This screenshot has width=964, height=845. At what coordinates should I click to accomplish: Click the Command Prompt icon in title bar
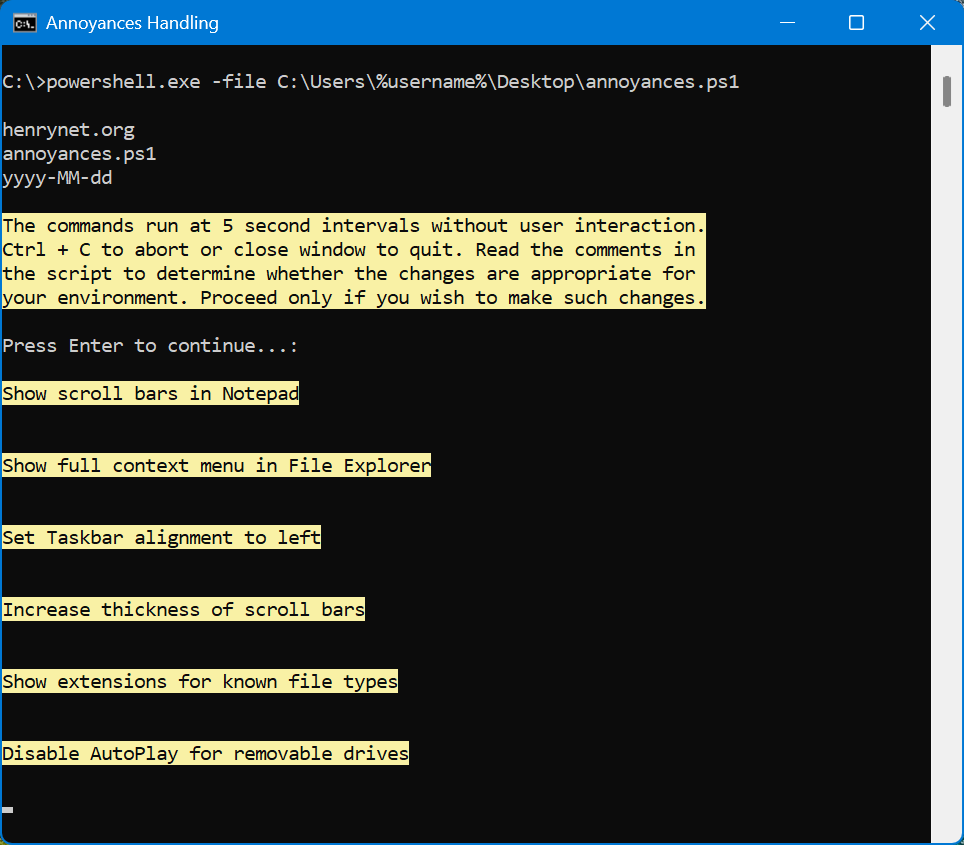(x=25, y=23)
